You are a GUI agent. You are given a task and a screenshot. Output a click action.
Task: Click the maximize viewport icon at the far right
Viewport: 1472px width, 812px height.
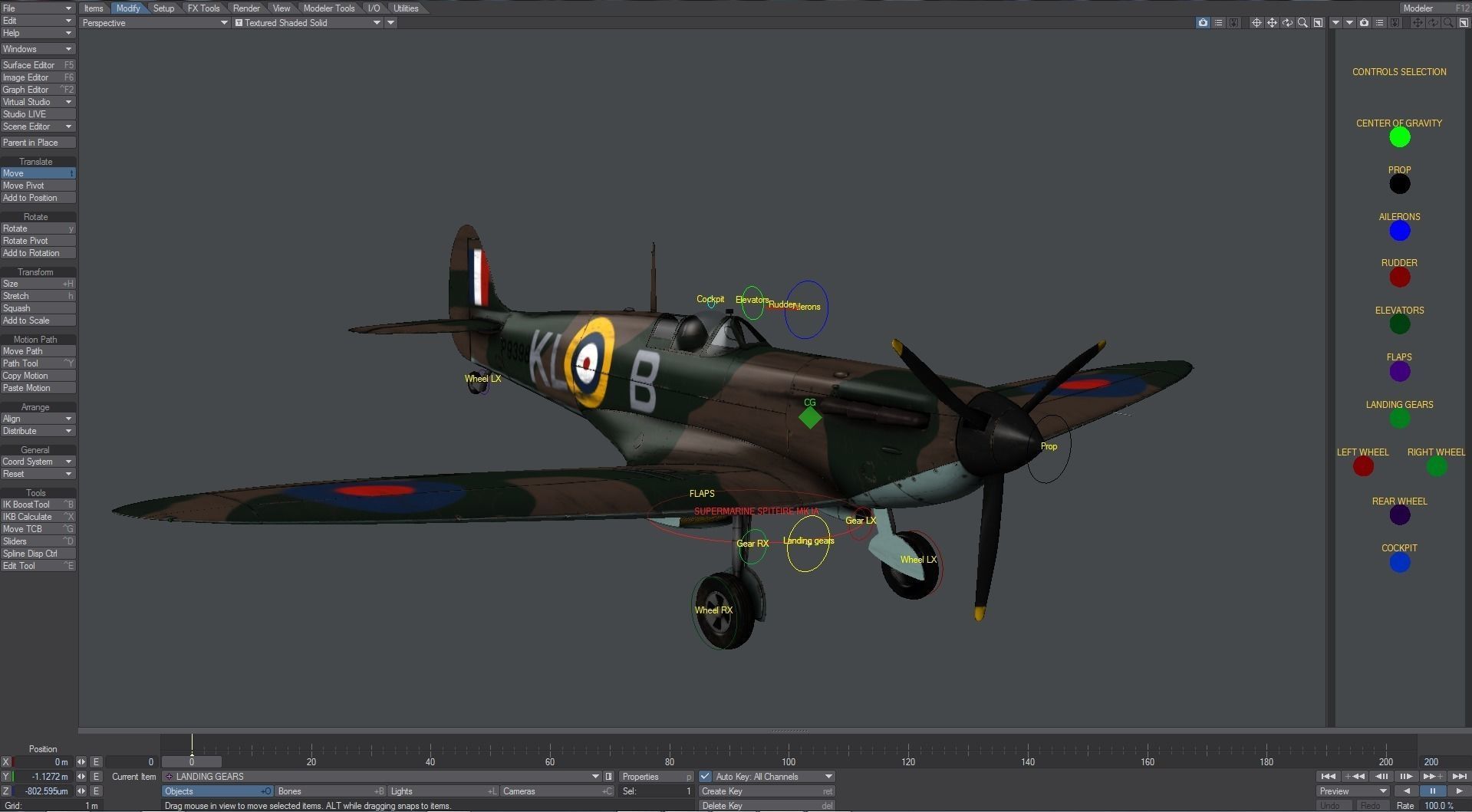(x=1464, y=23)
